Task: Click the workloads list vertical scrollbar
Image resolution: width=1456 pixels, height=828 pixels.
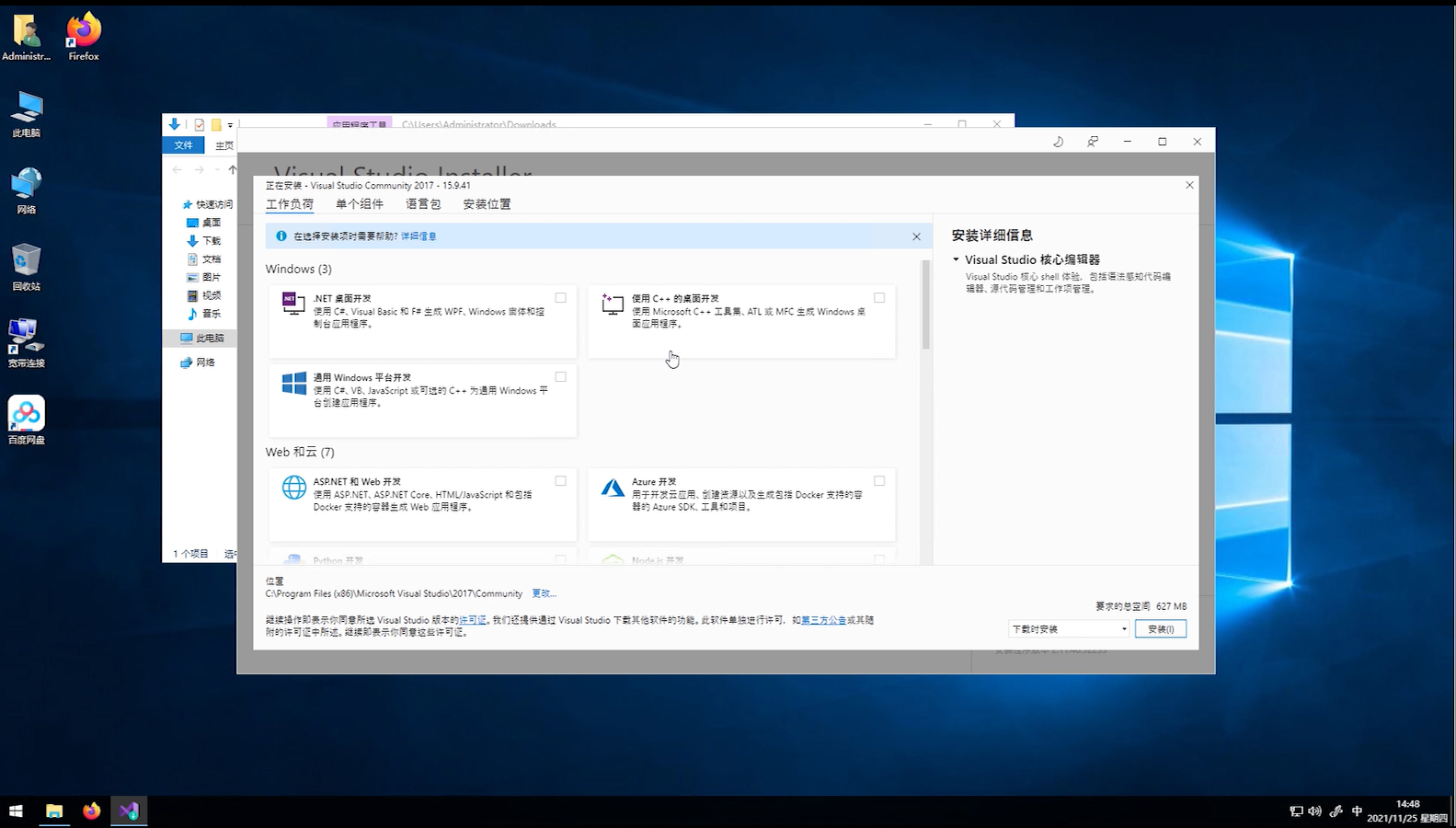Action: tap(925, 305)
